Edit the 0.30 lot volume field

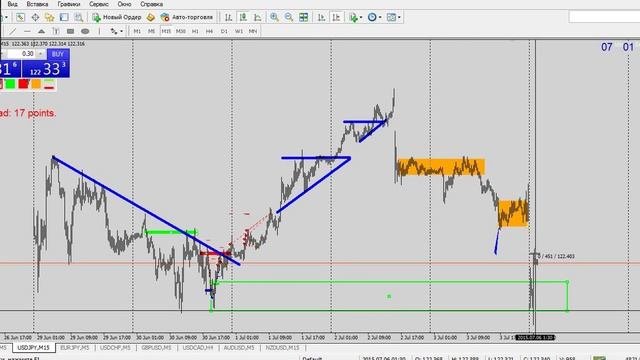click(22, 54)
